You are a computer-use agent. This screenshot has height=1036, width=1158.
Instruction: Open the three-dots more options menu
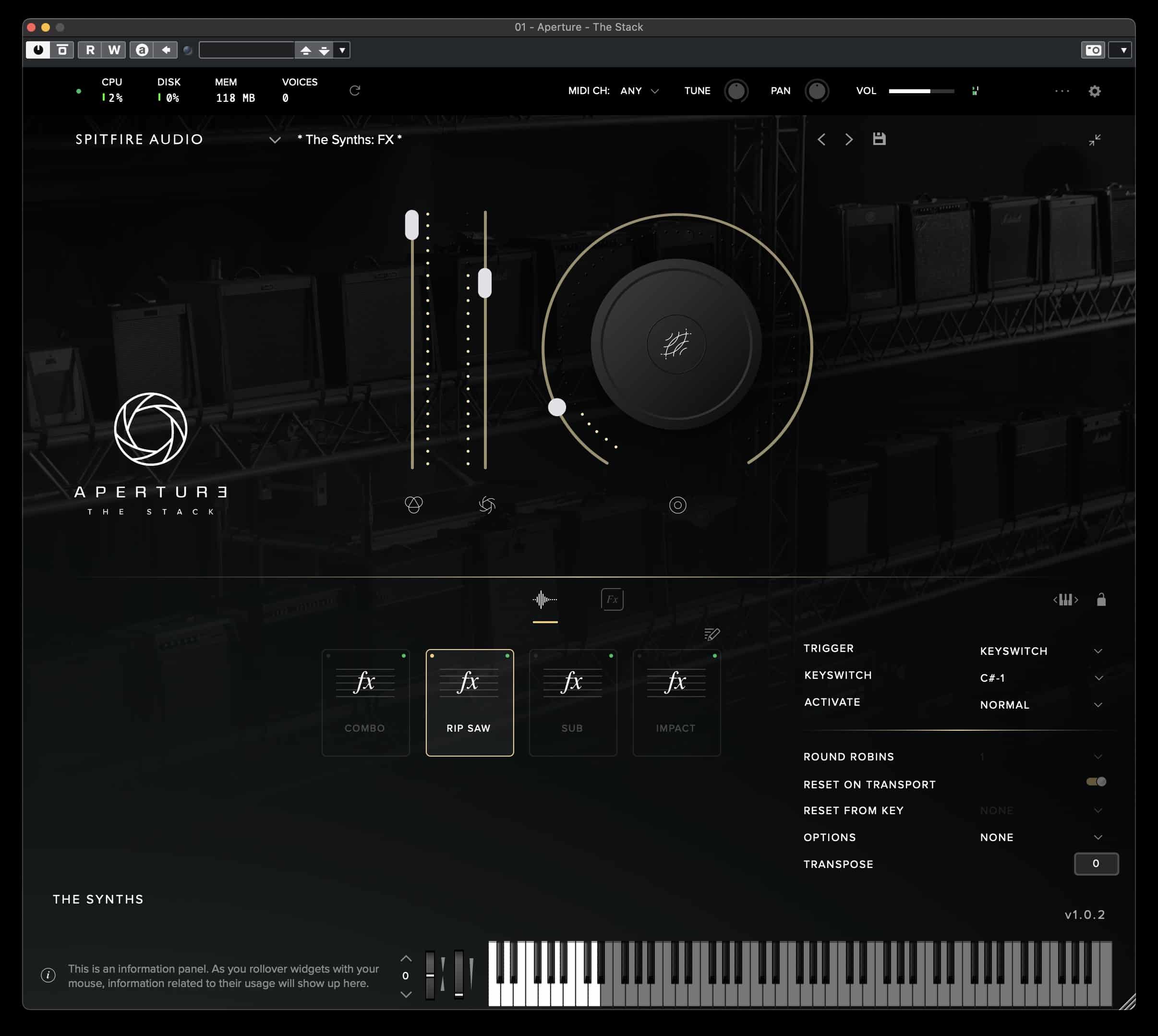coord(1062,91)
